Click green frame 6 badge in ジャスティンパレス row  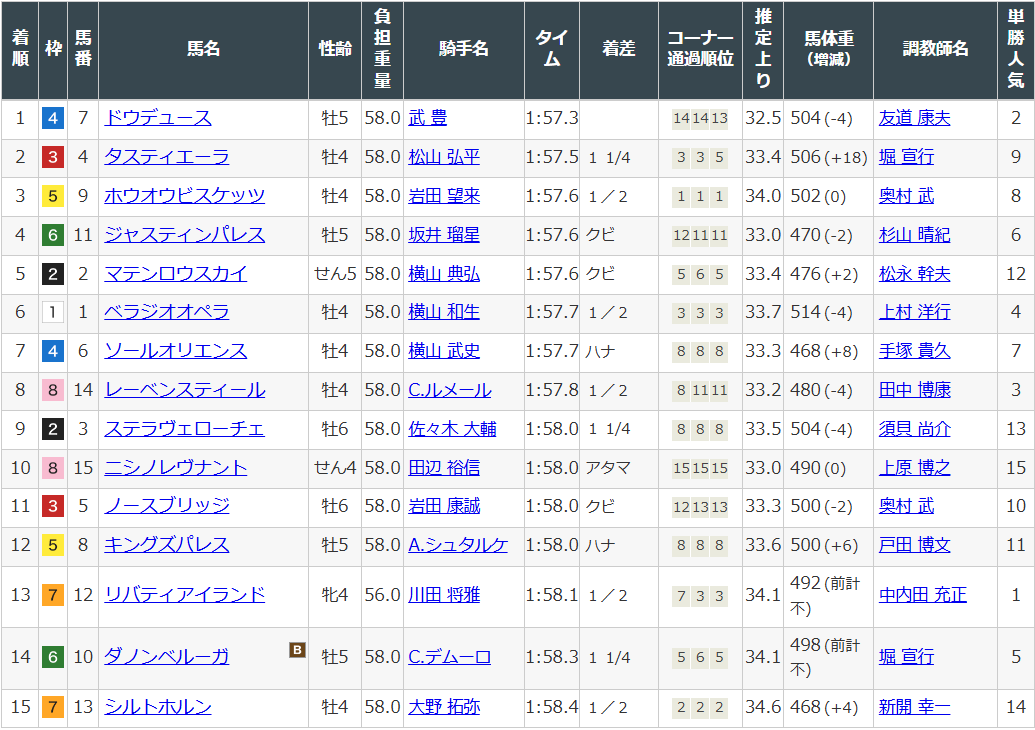click(x=53, y=236)
